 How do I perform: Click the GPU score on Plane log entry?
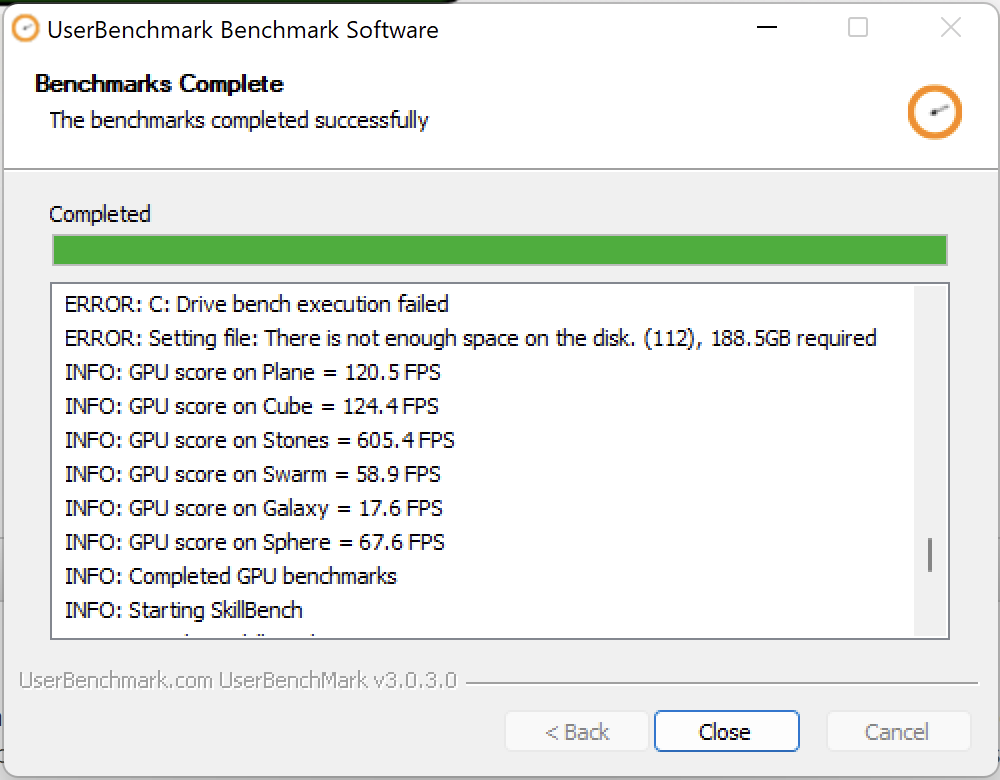click(x=253, y=372)
